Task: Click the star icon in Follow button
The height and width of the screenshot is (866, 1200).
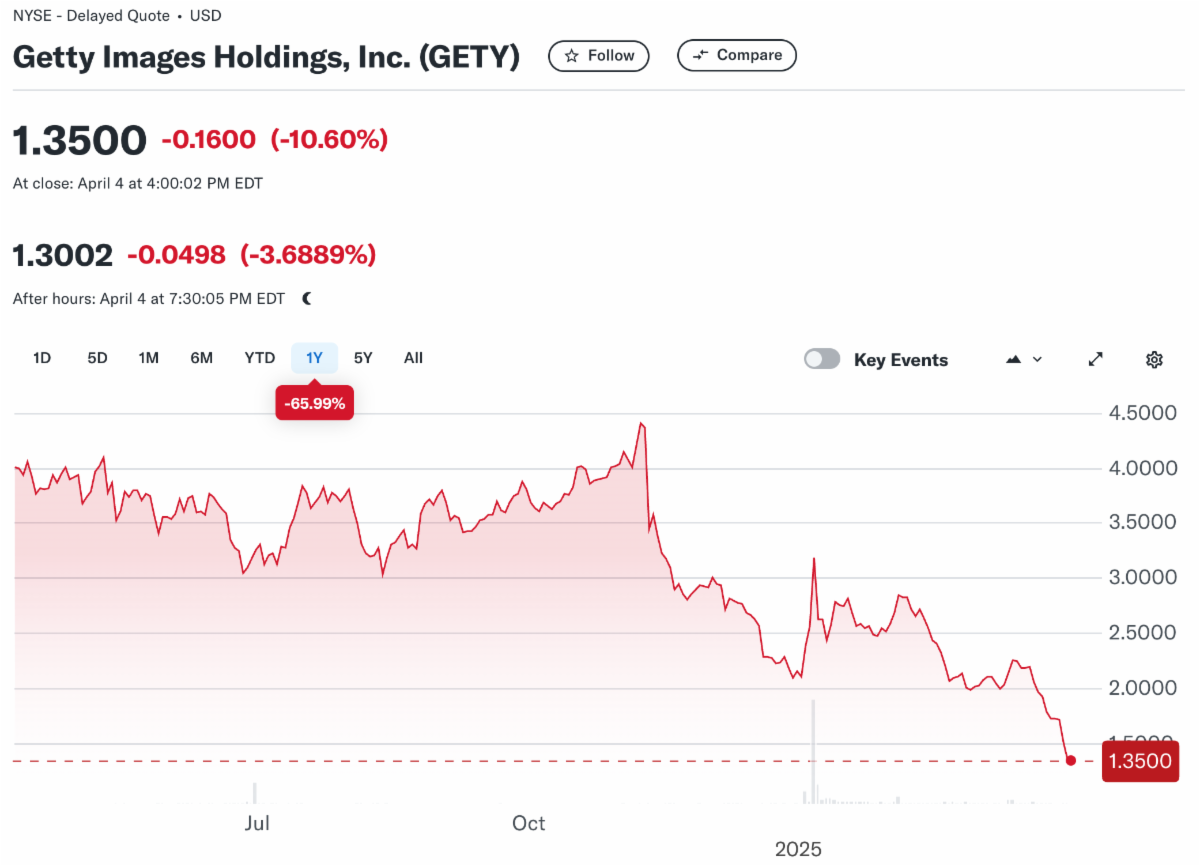Action: coord(572,56)
